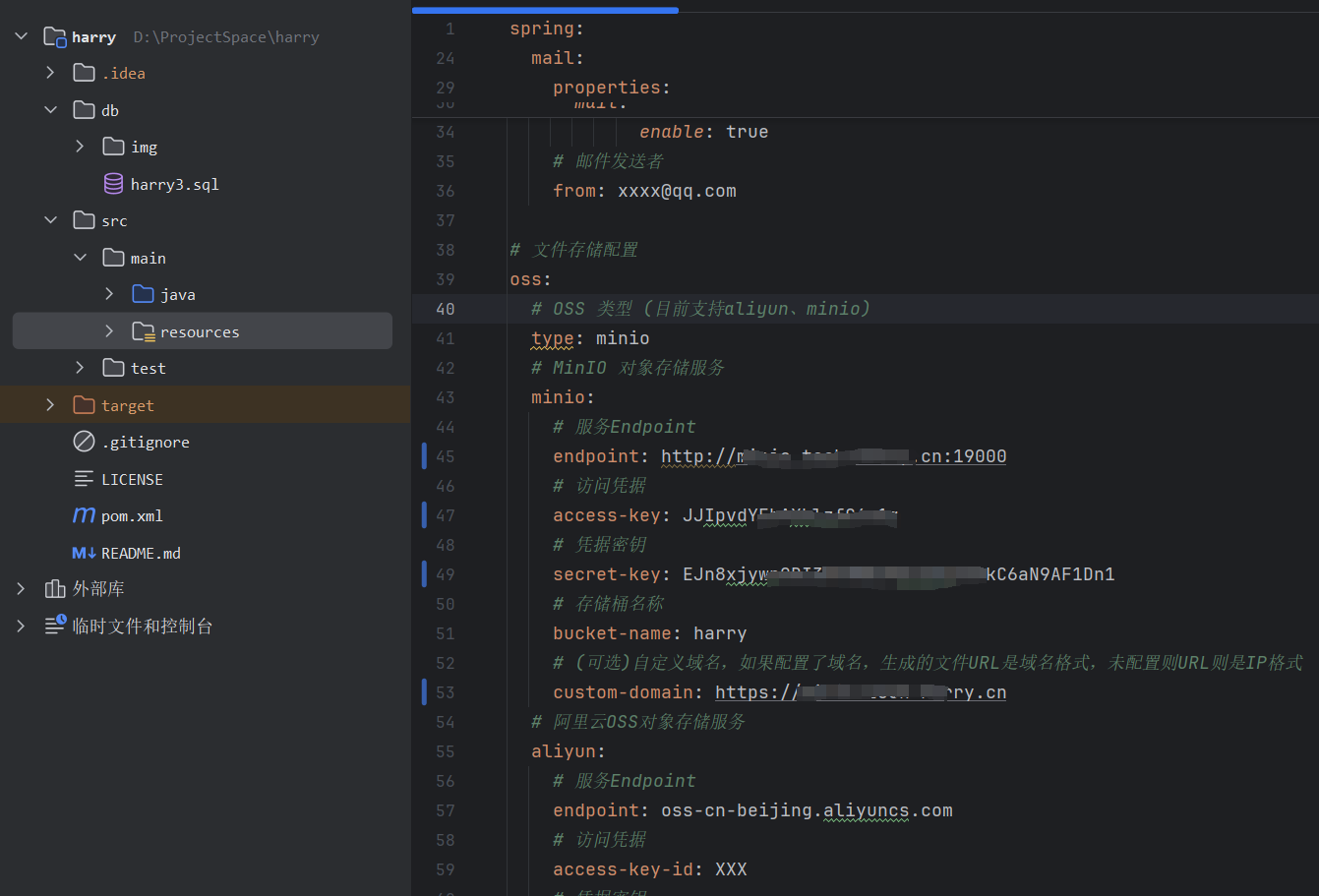The image size is (1319, 896).
Task: Open README.md in the project tree
Action: click(x=141, y=553)
